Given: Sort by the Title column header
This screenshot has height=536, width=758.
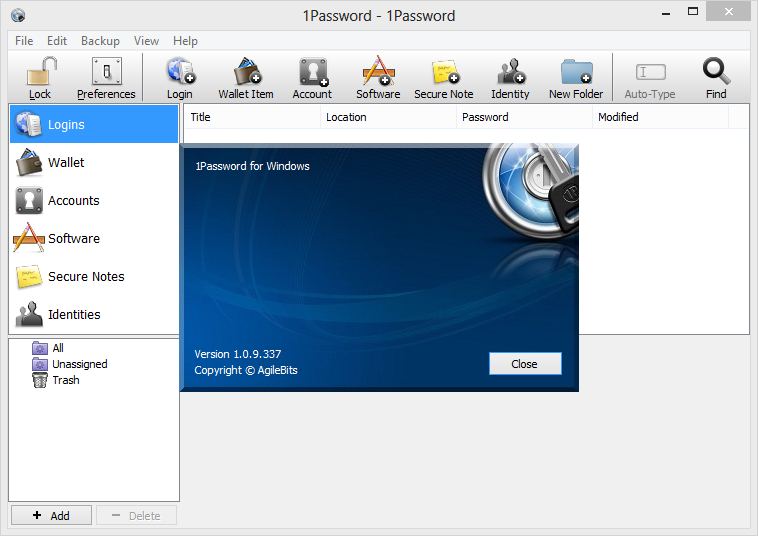Looking at the screenshot, I should pyautogui.click(x=252, y=117).
